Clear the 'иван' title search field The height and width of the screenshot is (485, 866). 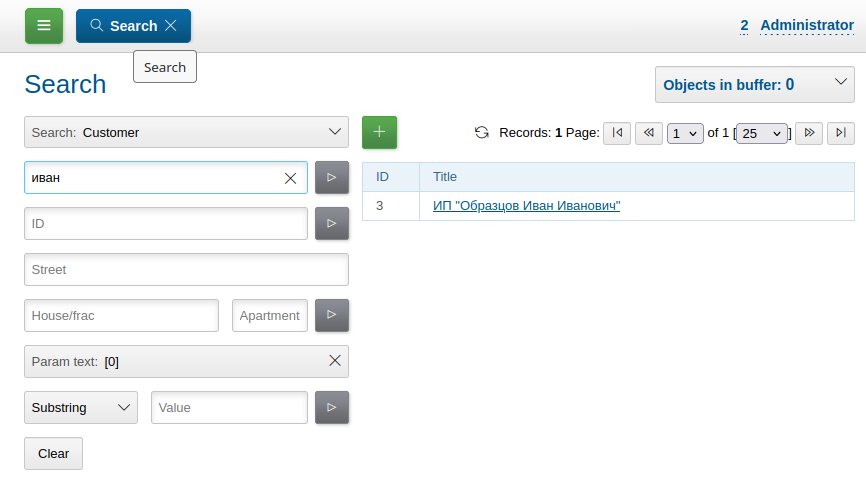point(291,178)
